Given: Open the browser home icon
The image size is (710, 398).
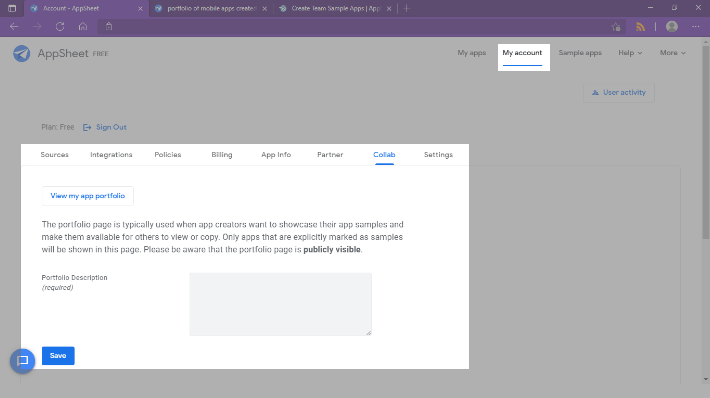Looking at the screenshot, I should tap(83, 27).
